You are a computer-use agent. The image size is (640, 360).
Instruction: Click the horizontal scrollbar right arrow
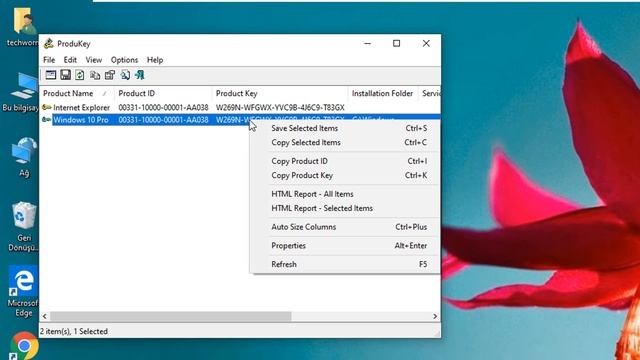click(x=435, y=316)
